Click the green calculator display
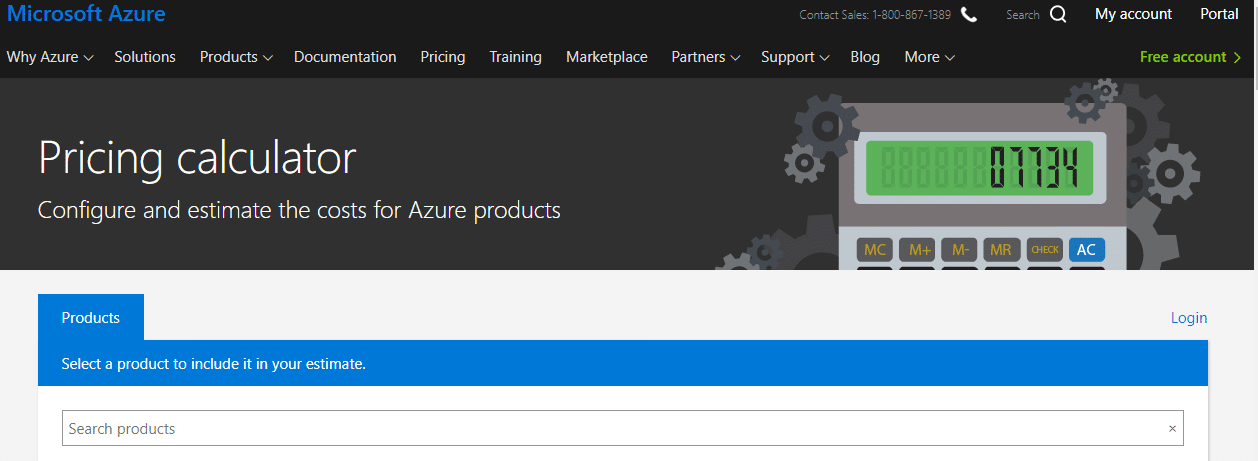The image size is (1258, 461). point(979,167)
